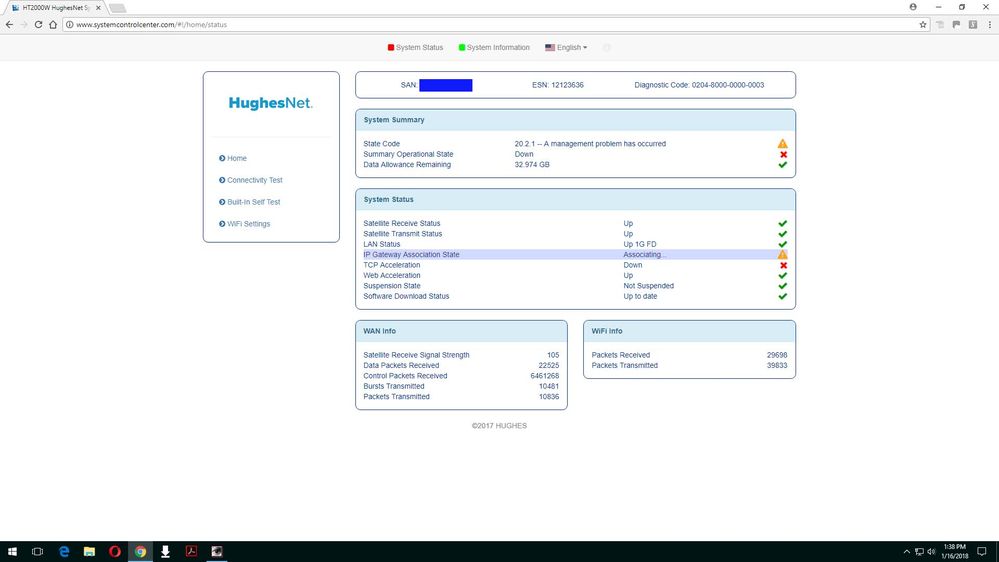Show hidden system tray icons
999x562 pixels.
(x=909, y=551)
